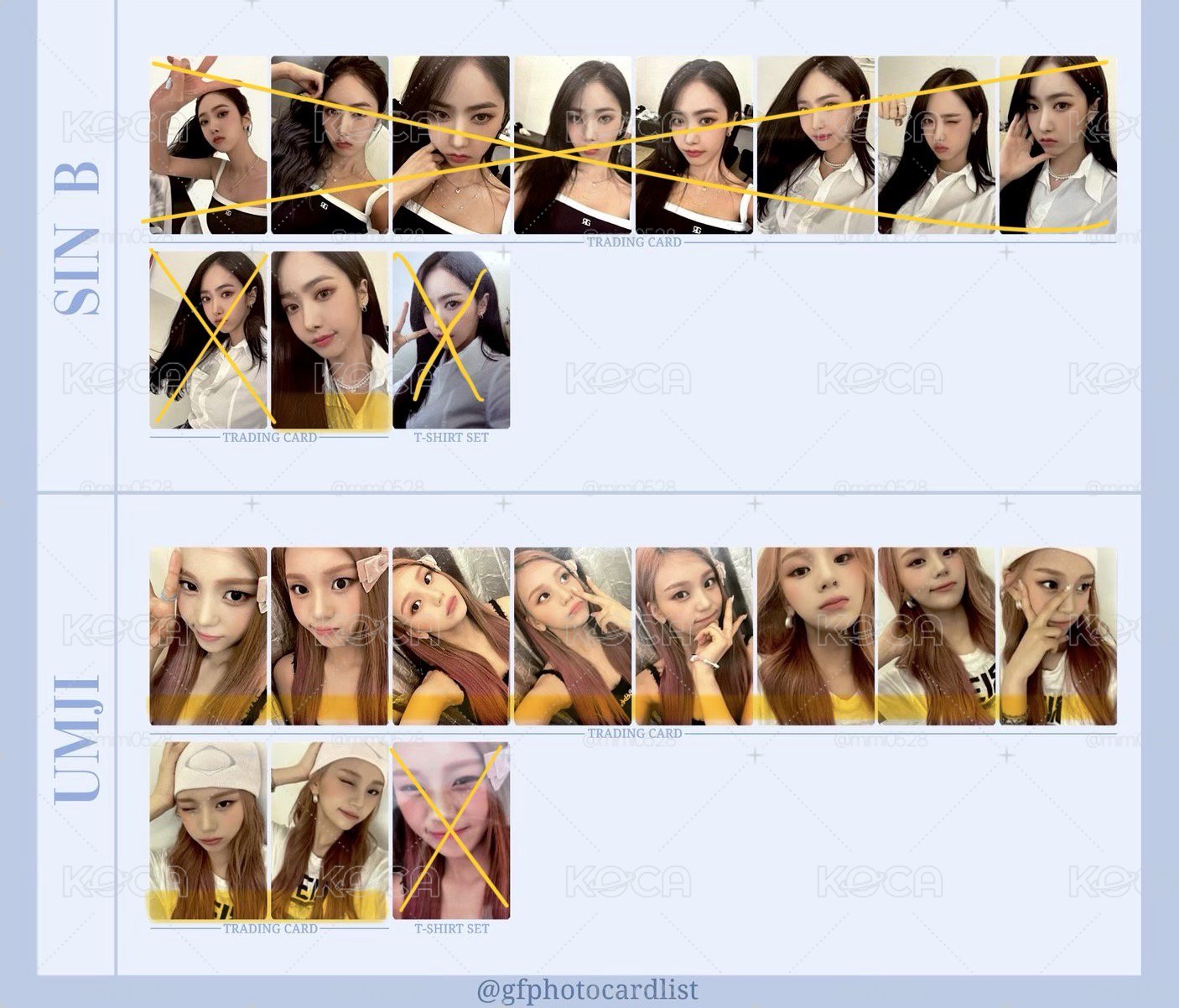Click the TRADING CARD label under UMJI's top row
1179x1008 pixels.
(634, 734)
